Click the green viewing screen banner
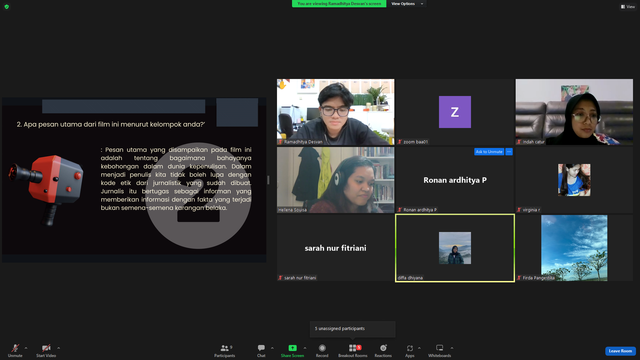Viewport: 640px width, 360px height. pos(339,4)
